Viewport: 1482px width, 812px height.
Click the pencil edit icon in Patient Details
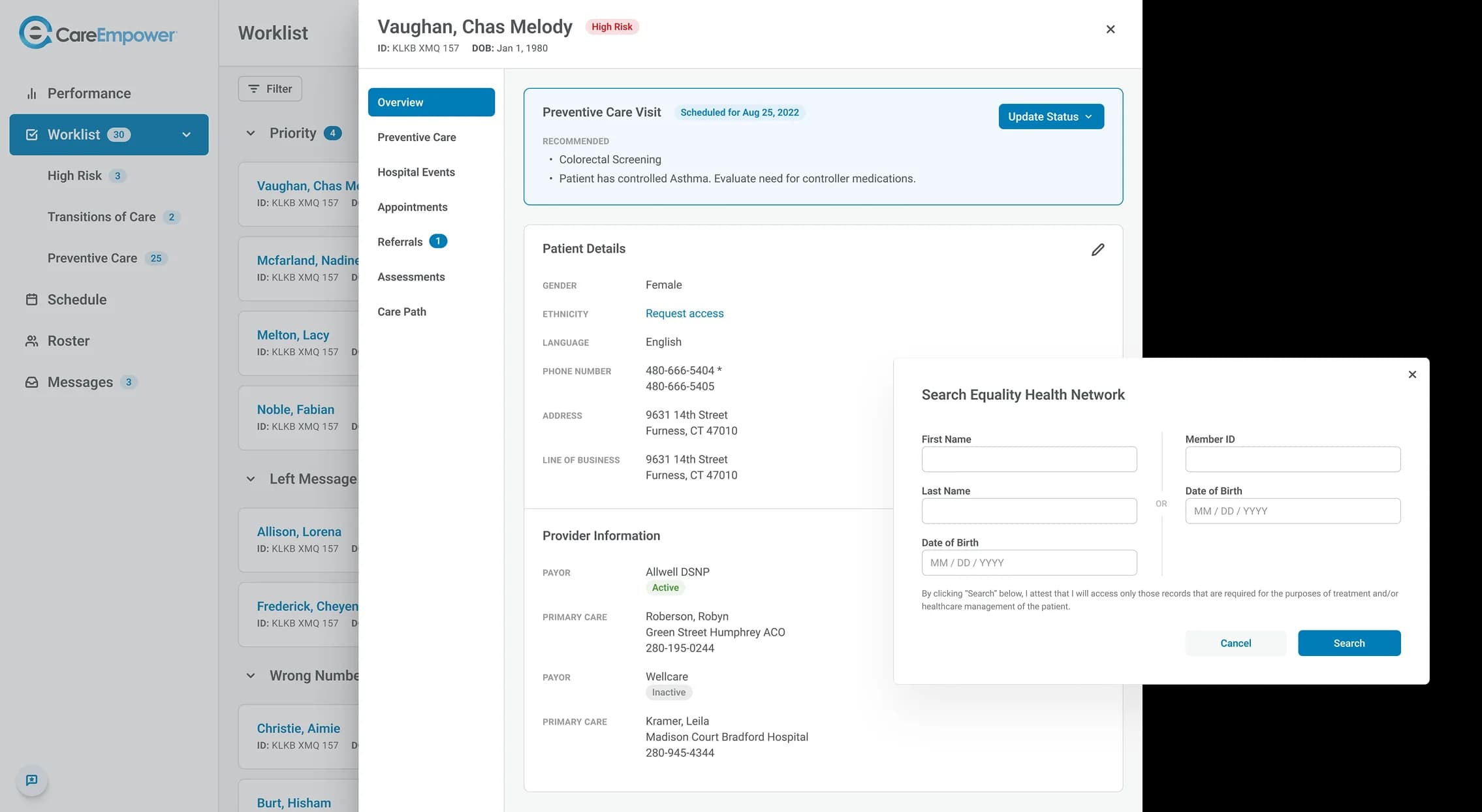point(1097,249)
